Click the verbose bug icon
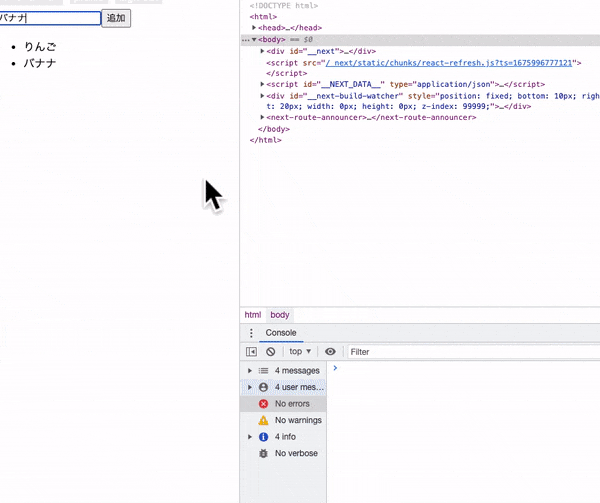 click(263, 453)
